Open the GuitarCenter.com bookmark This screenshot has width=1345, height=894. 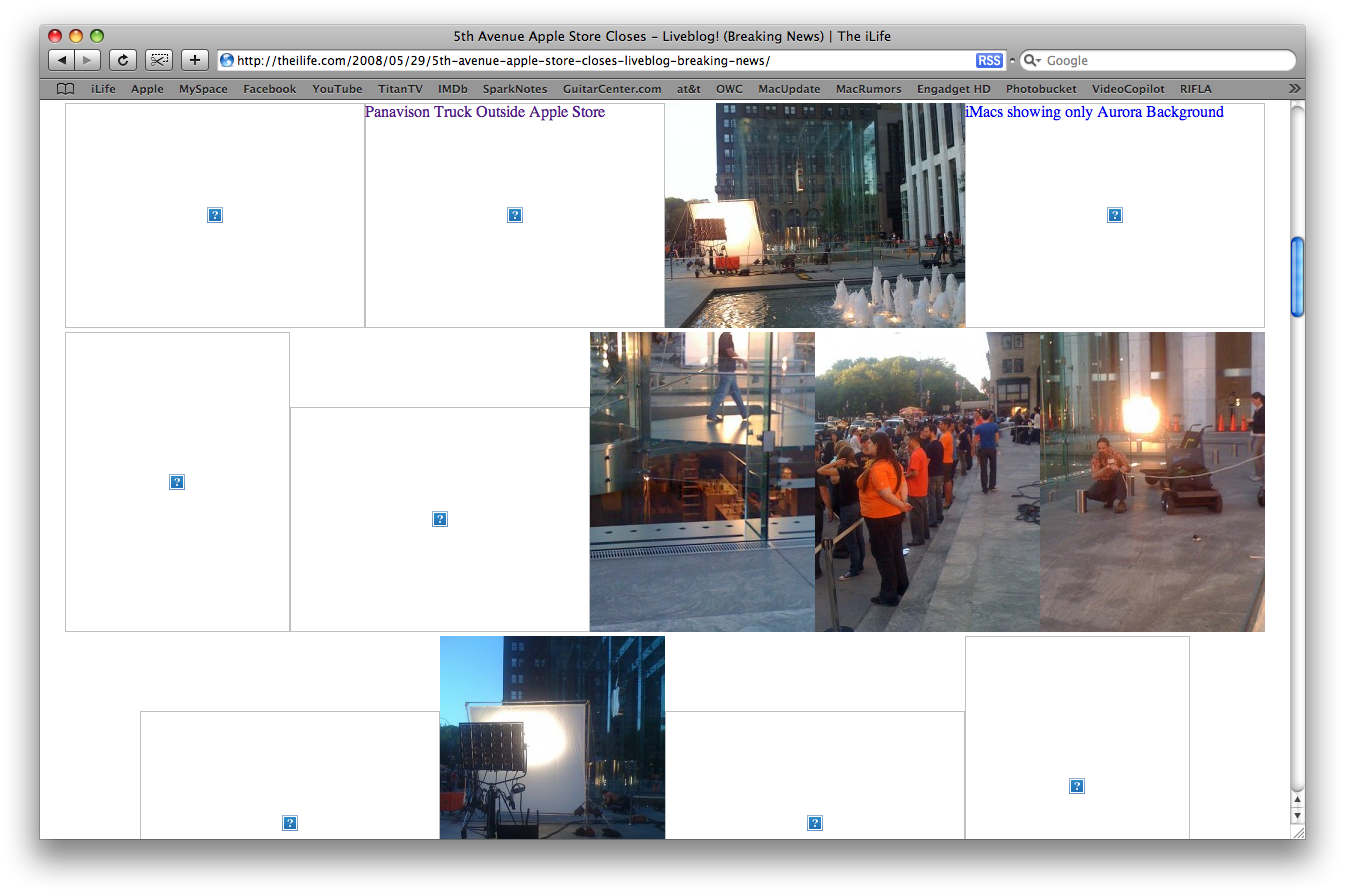pos(612,89)
